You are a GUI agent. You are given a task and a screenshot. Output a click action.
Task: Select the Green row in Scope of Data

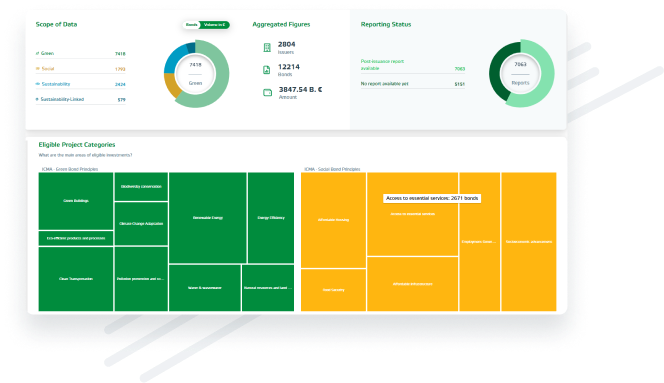pos(80,53)
